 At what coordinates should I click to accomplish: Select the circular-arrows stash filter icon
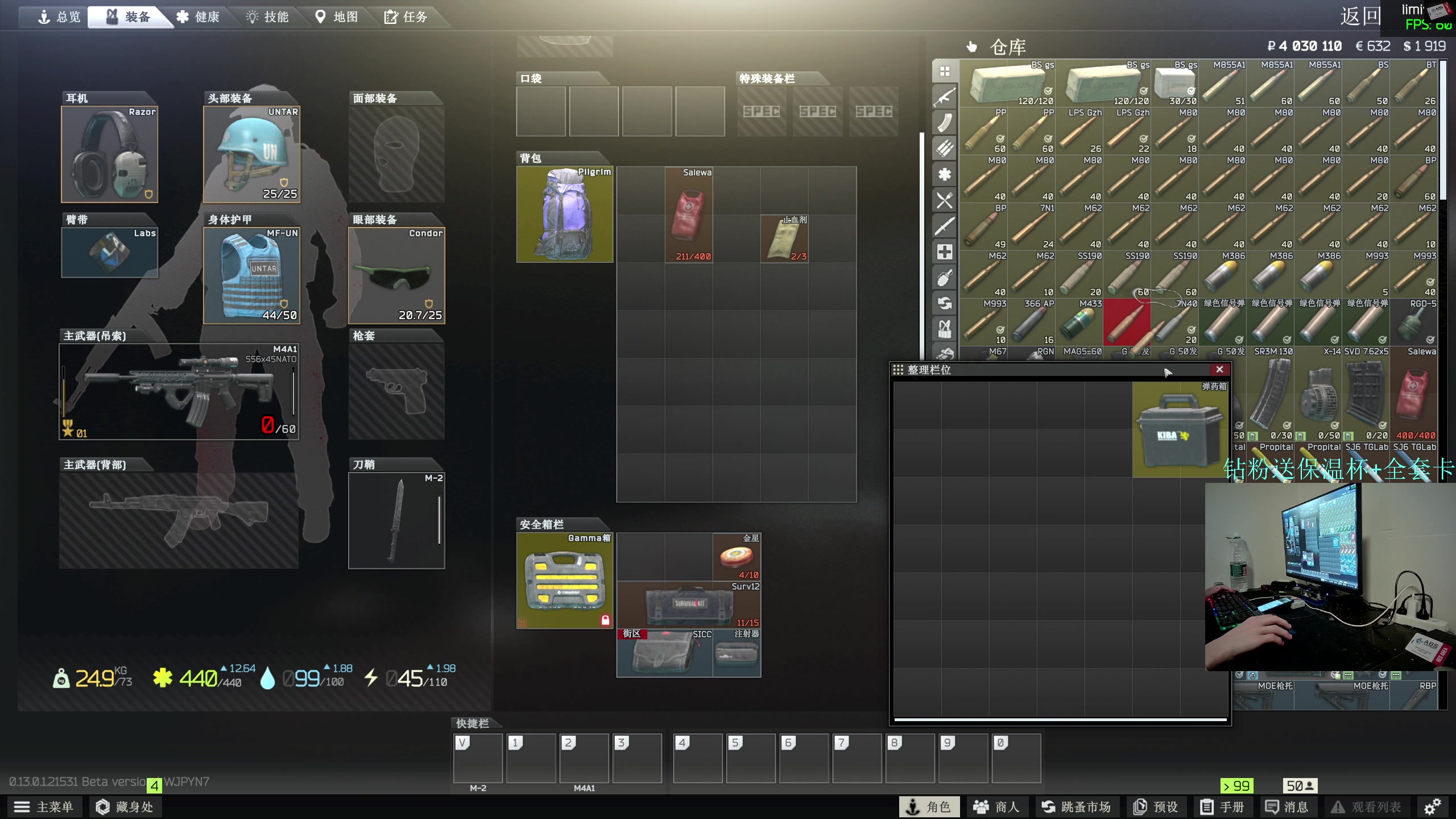(945, 303)
